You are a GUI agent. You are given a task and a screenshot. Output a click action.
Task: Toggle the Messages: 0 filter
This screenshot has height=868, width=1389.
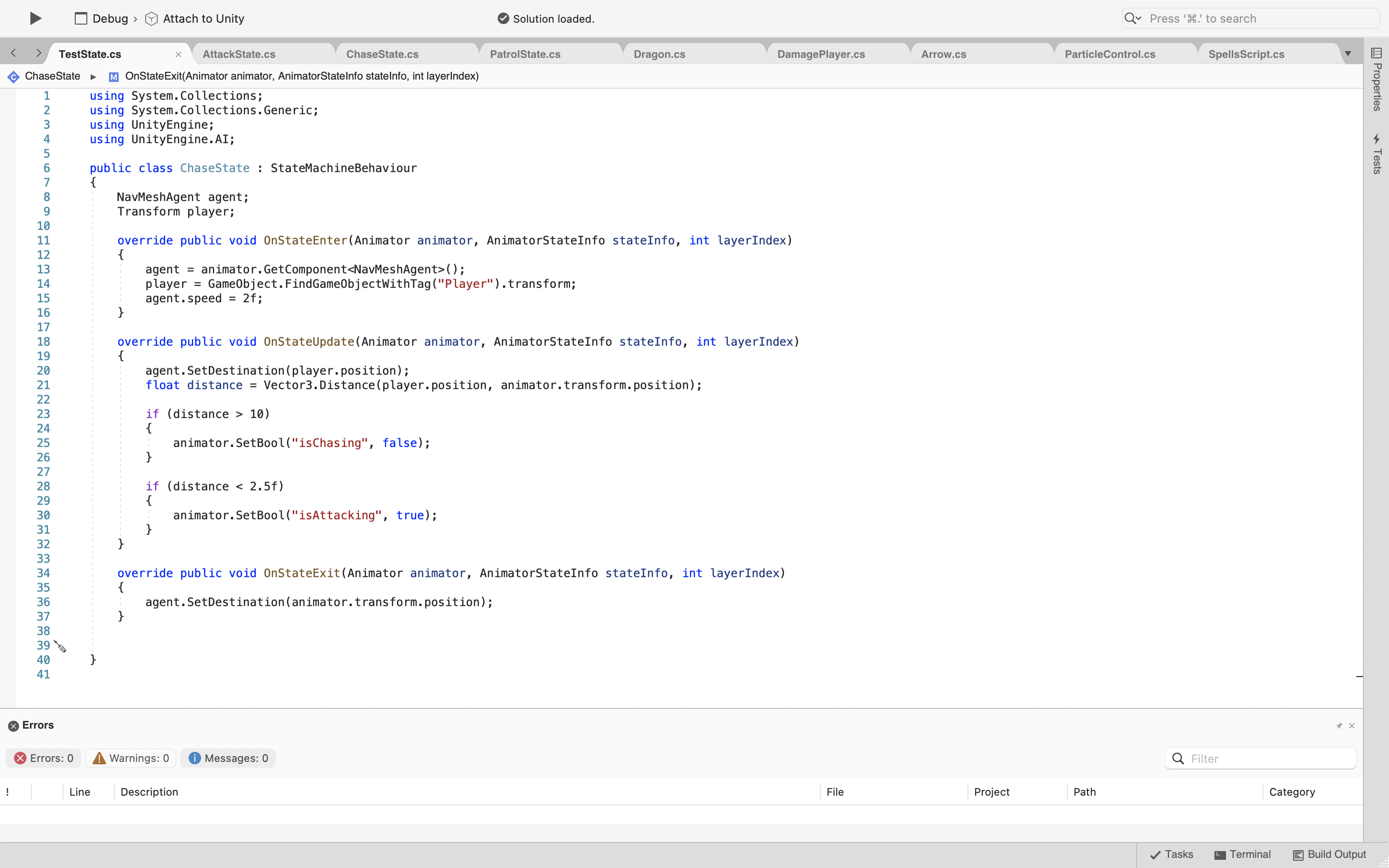[229, 758]
